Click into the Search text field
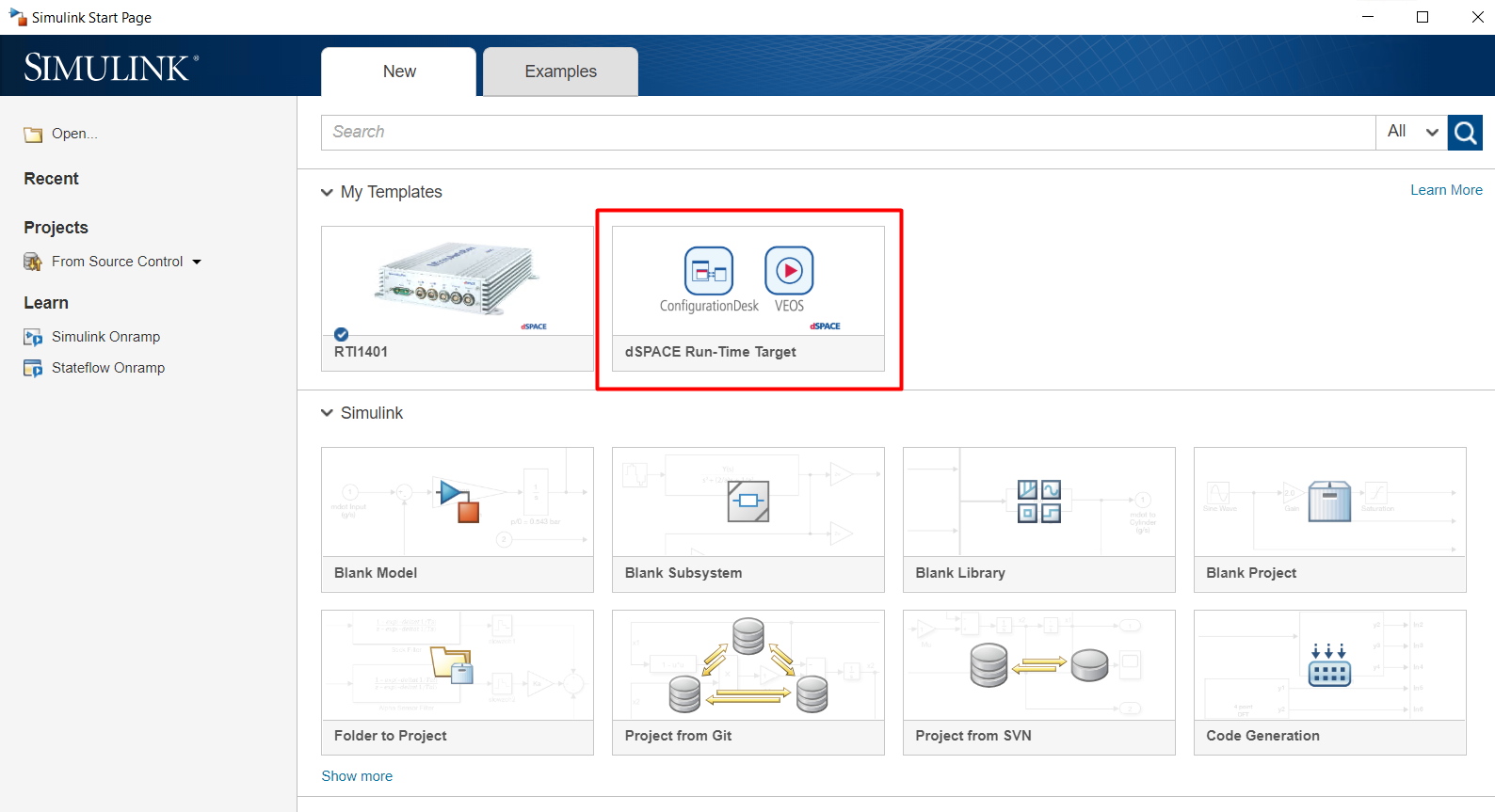 point(847,133)
